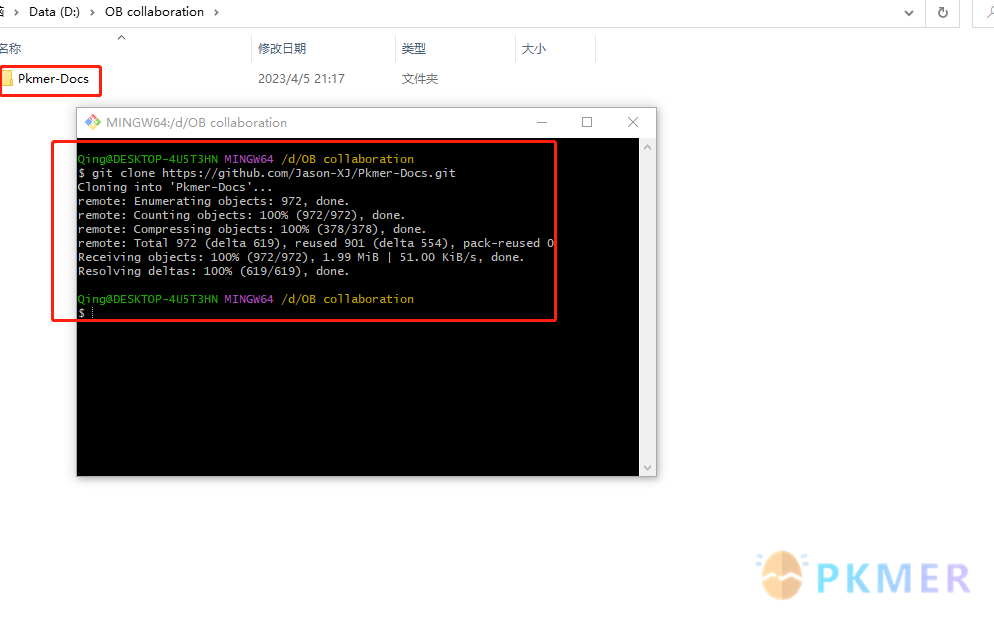Image resolution: width=994 pixels, height=629 pixels.
Task: Click the Git Bash logo in terminal title bar
Action: (93, 122)
